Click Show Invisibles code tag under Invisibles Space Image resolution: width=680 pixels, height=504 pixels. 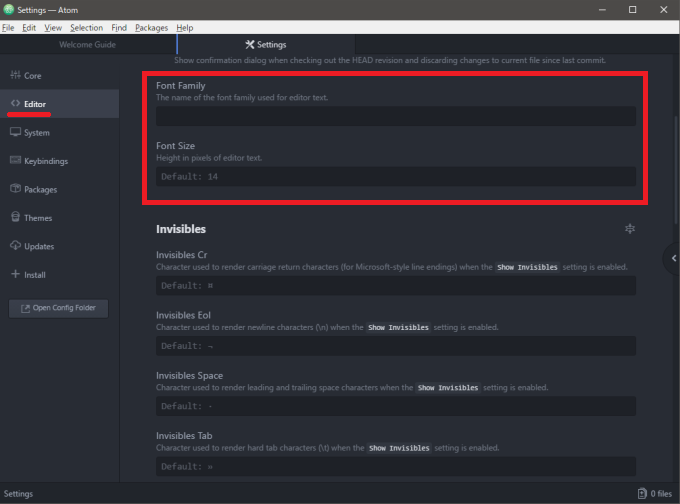448,388
